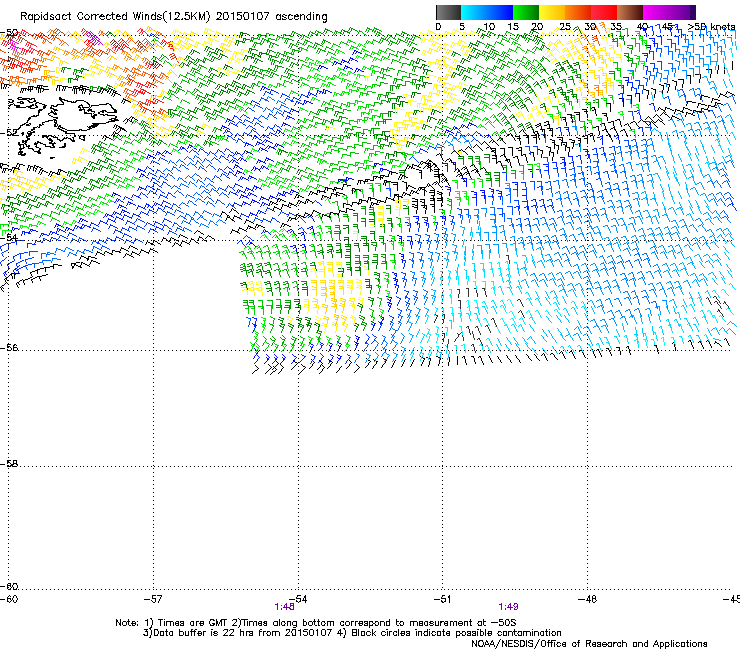Click the brown 35-40 knots legend color
740x650 pixels.
[630, 12]
